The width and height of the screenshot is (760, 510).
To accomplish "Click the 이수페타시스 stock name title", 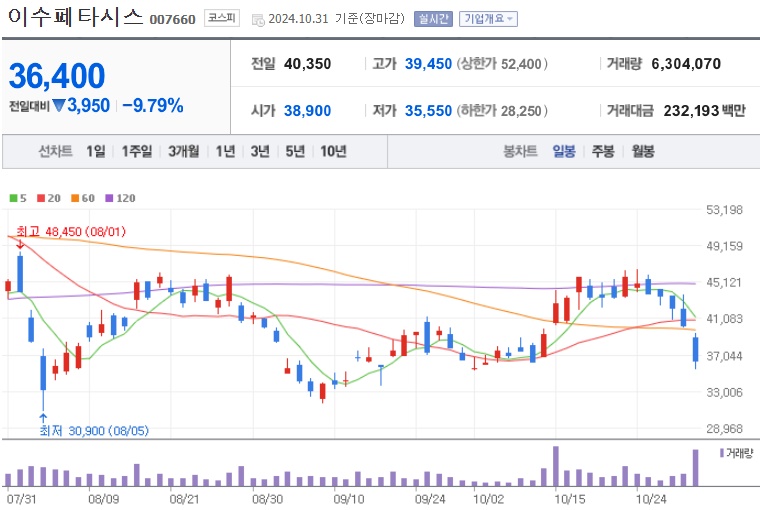I will 76,17.
